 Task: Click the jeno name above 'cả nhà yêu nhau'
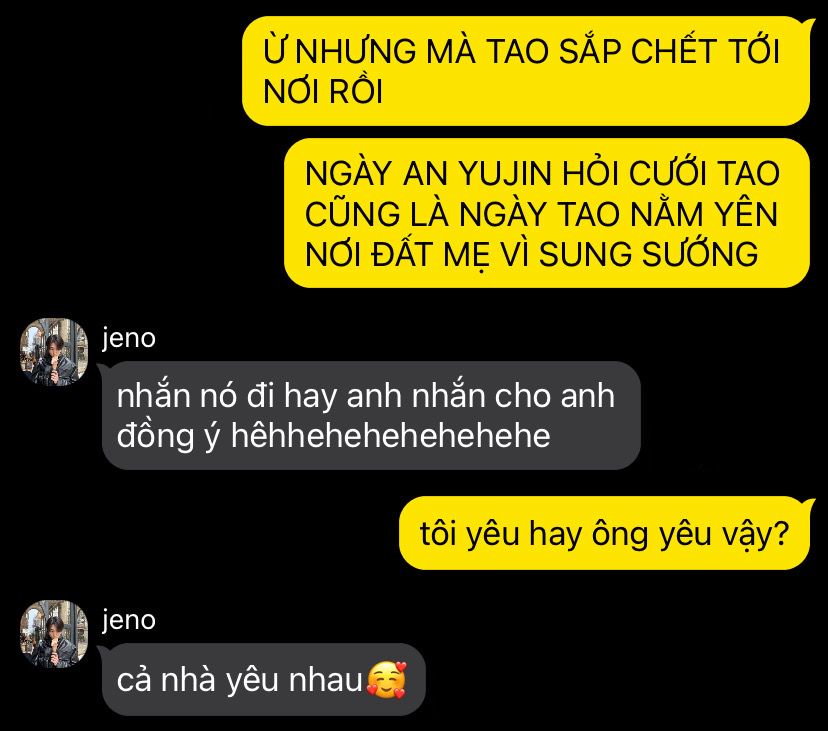[129, 619]
